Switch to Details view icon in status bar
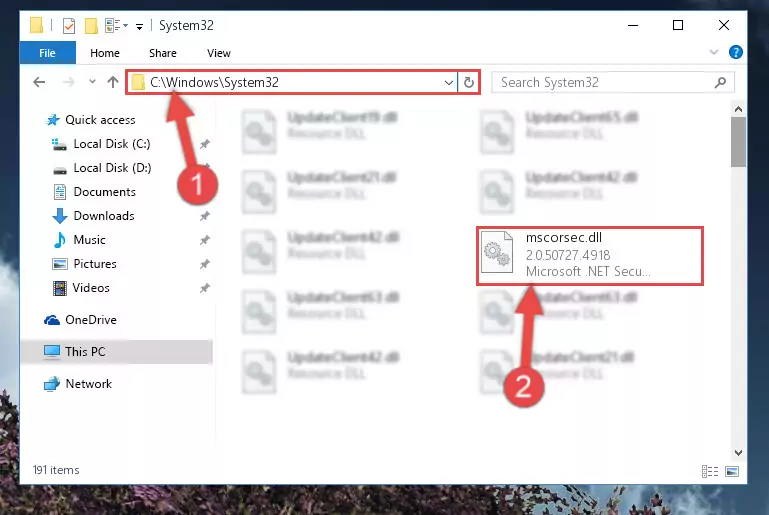This screenshot has width=769, height=515. 710,471
